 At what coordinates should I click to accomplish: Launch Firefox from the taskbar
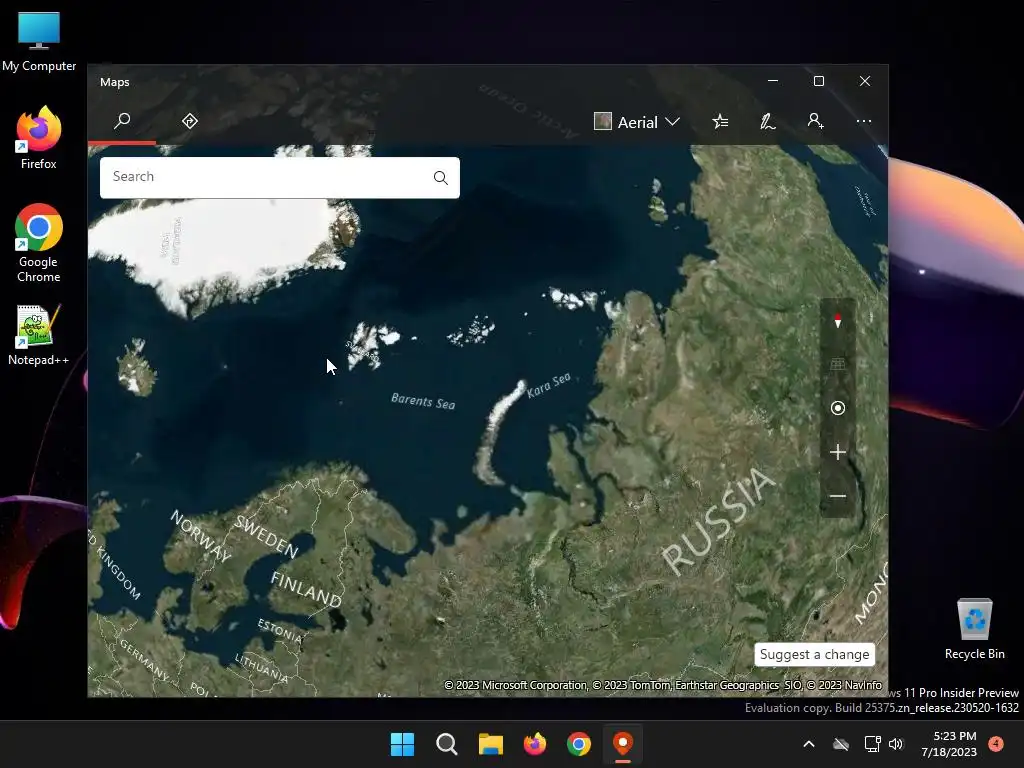[535, 744]
